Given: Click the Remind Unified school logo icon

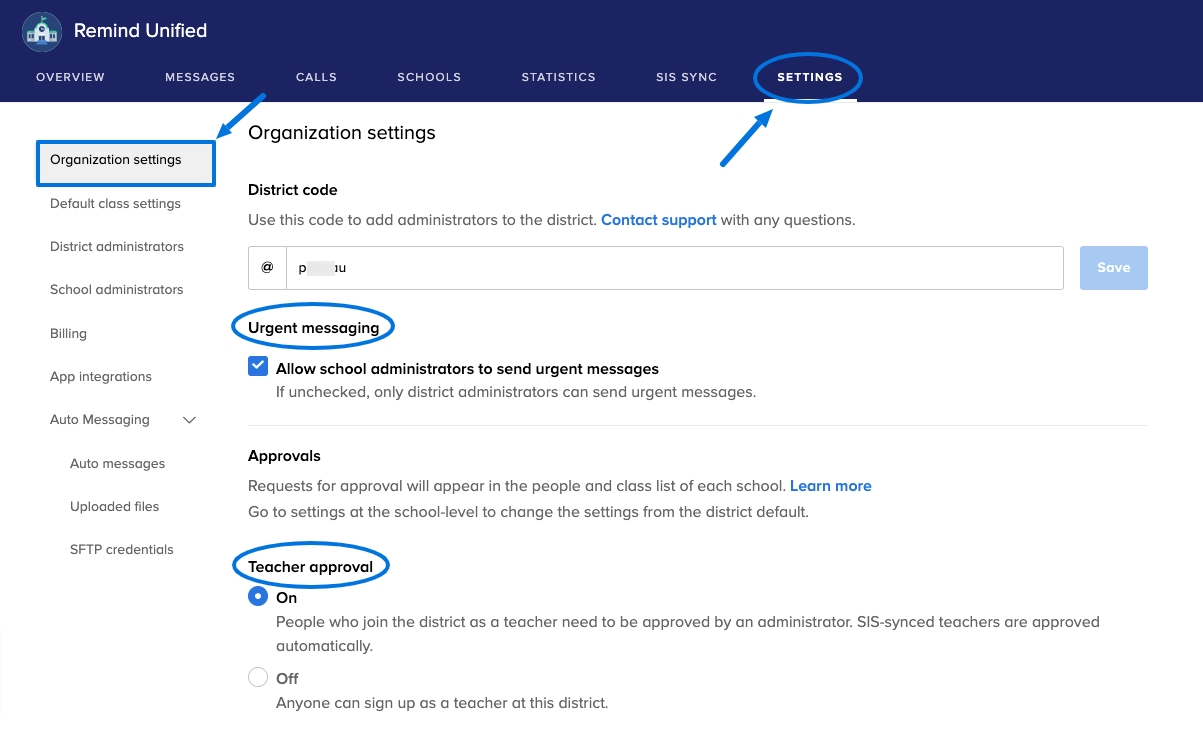Looking at the screenshot, I should click(42, 31).
